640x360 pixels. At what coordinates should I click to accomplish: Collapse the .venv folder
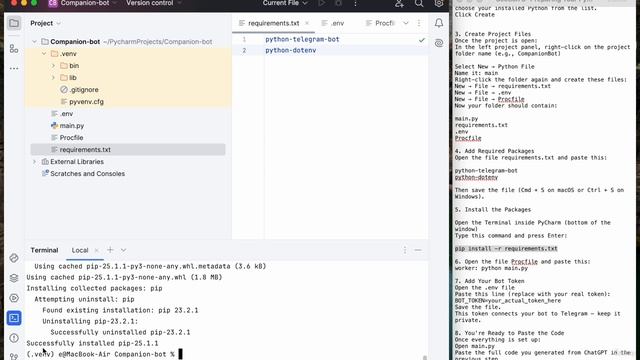coord(44,53)
